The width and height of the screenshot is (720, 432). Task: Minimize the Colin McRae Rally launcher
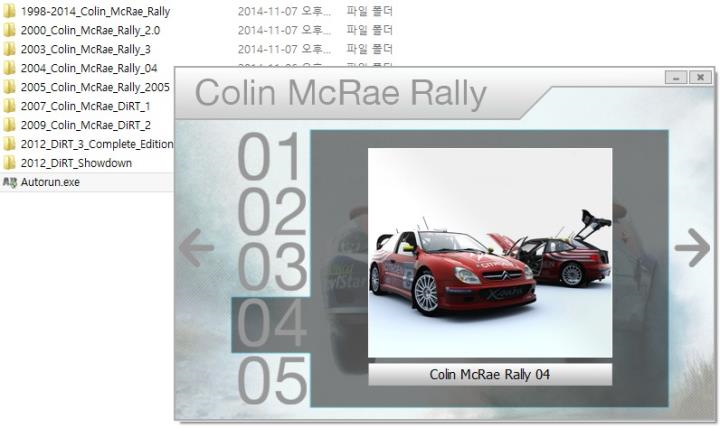(x=676, y=78)
